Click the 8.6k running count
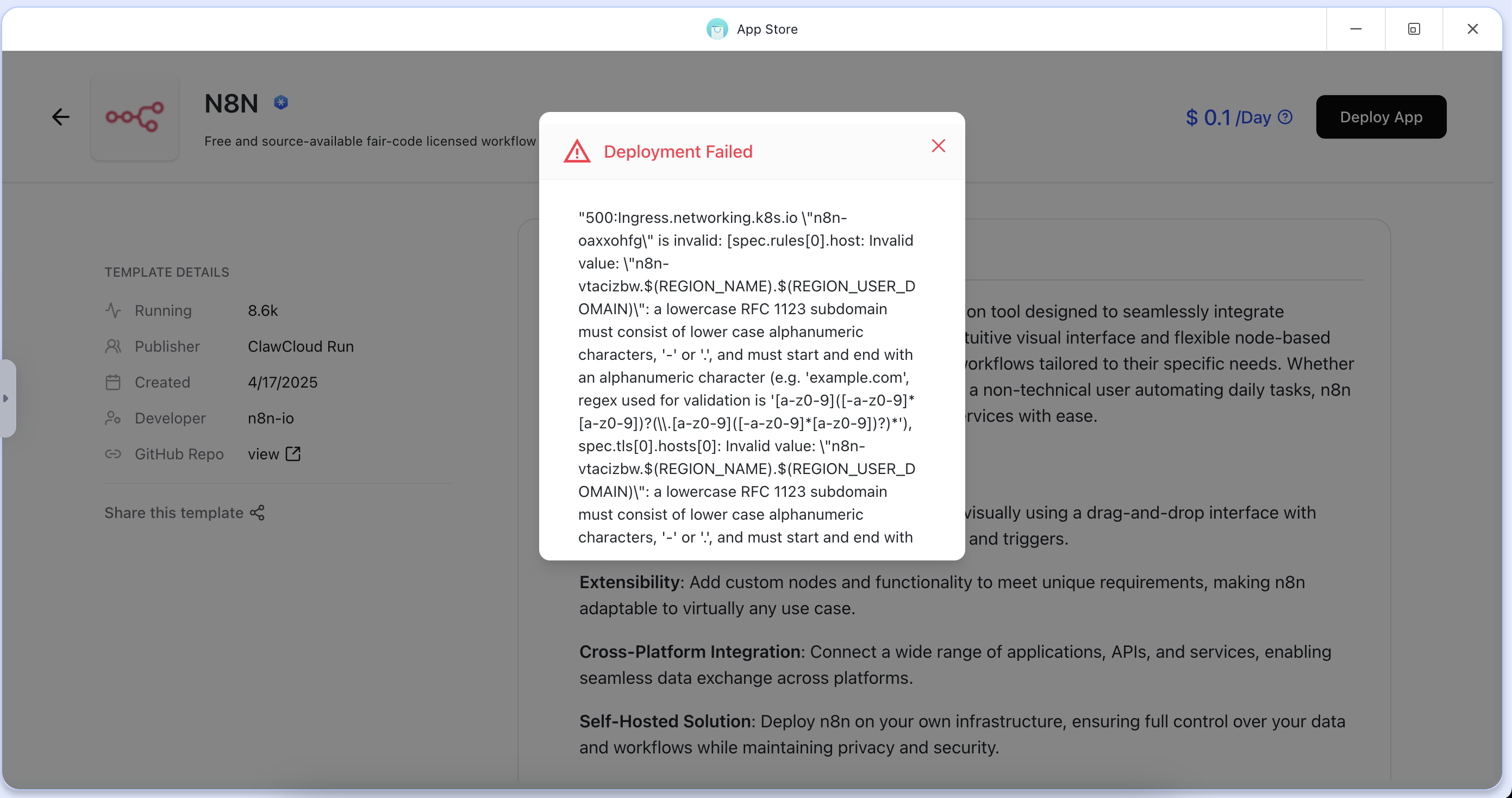Image resolution: width=1512 pixels, height=798 pixels. (263, 310)
